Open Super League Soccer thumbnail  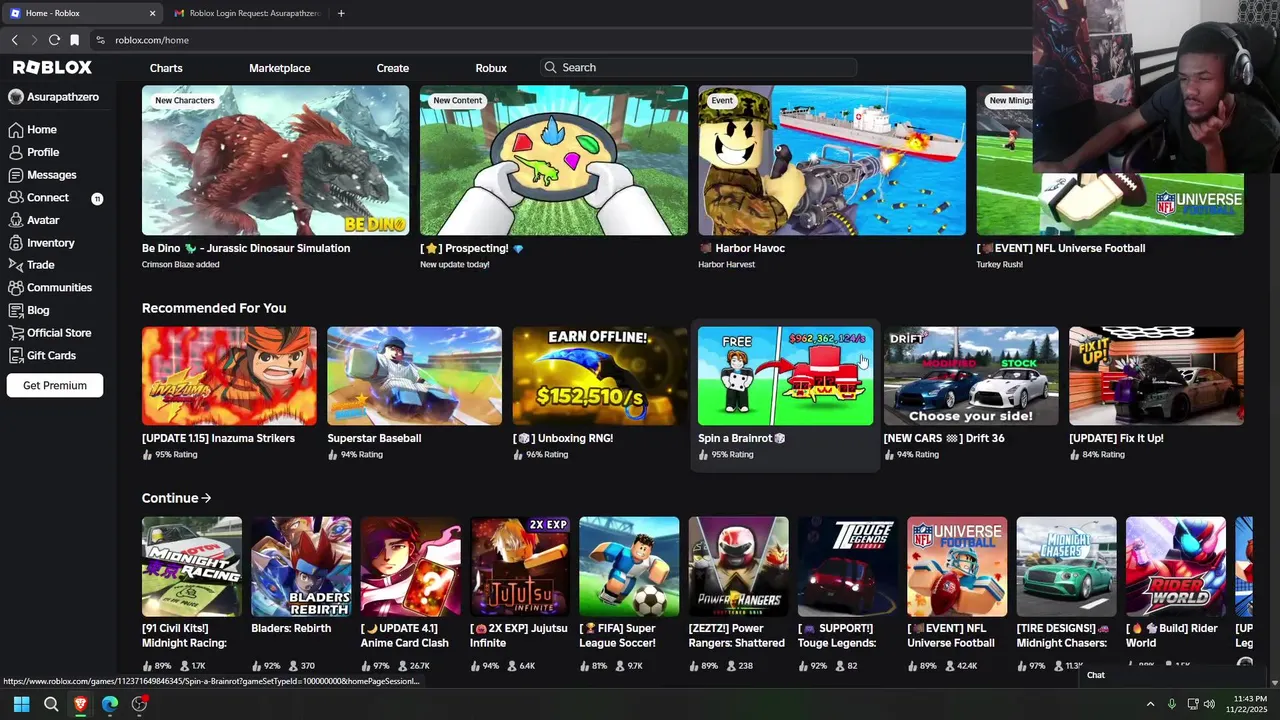click(629, 567)
